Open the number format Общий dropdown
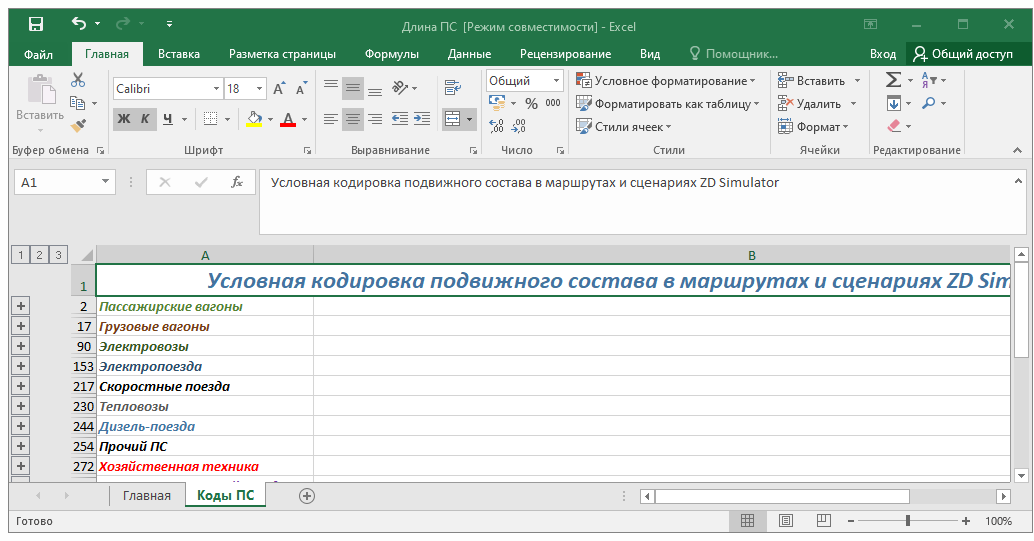1034x541 pixels. click(557, 80)
